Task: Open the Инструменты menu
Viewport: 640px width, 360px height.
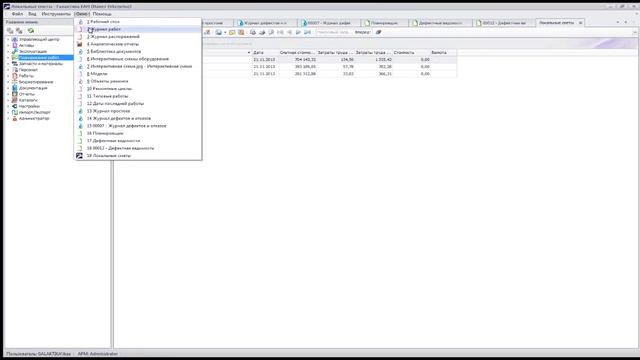Action: tap(56, 14)
